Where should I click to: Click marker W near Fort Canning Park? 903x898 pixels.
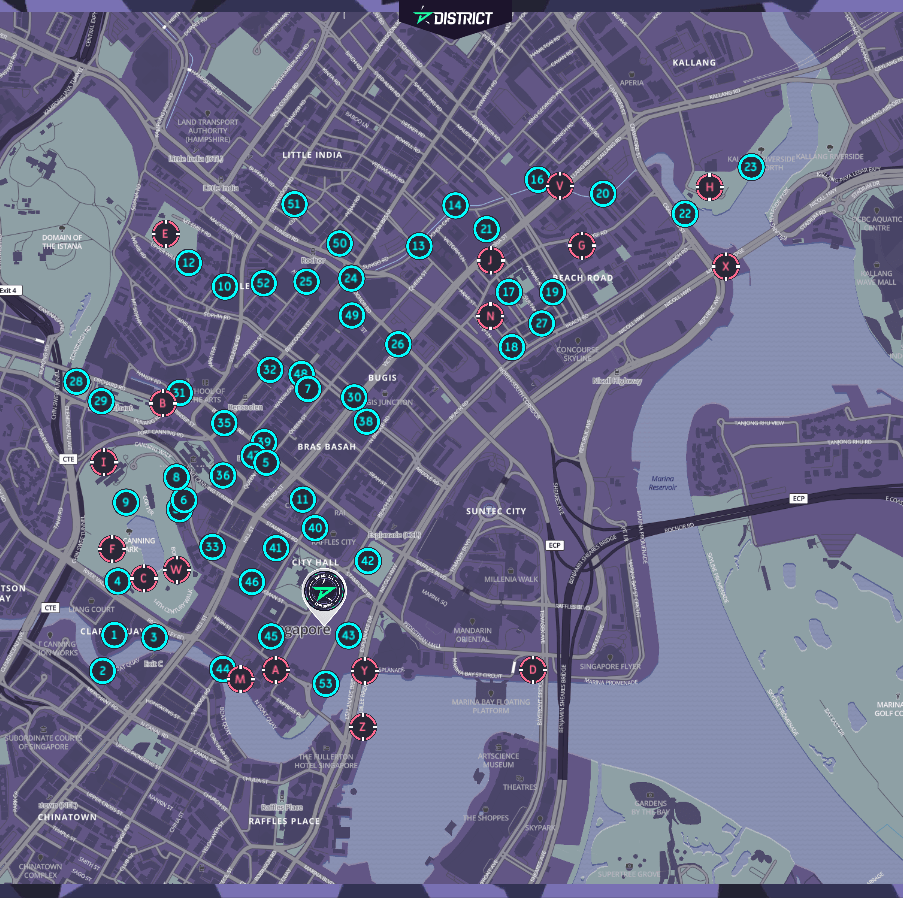click(x=176, y=568)
